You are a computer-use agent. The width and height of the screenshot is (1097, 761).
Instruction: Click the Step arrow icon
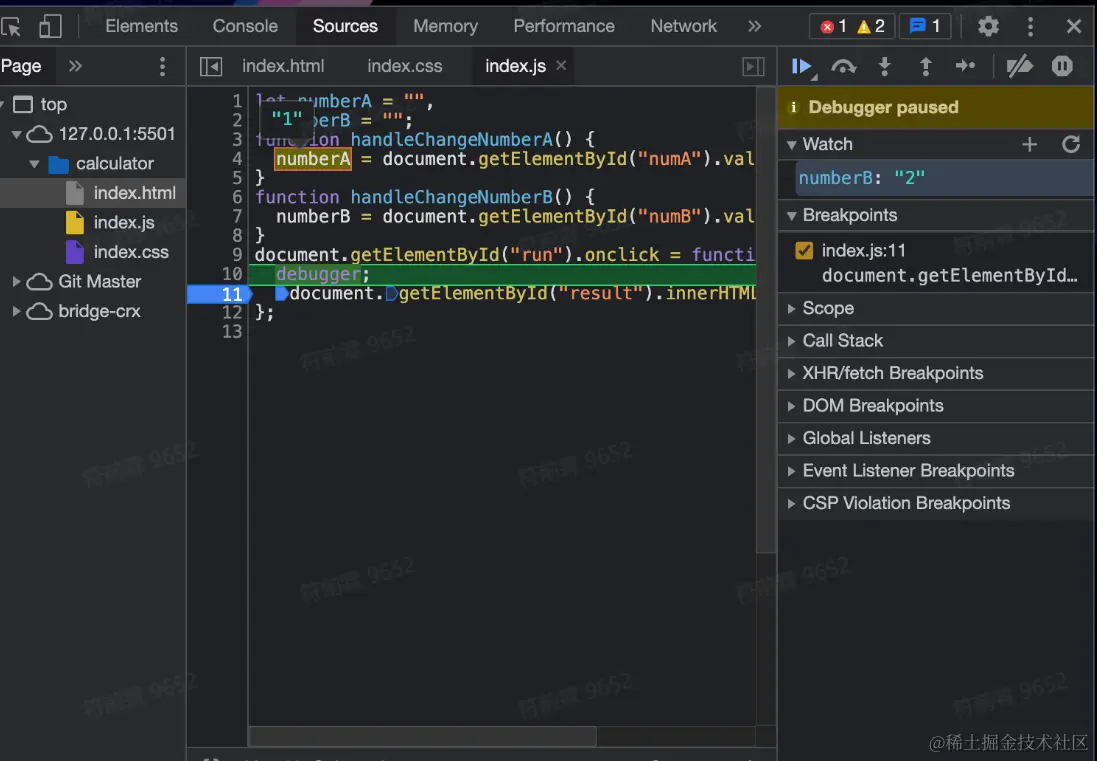965,66
